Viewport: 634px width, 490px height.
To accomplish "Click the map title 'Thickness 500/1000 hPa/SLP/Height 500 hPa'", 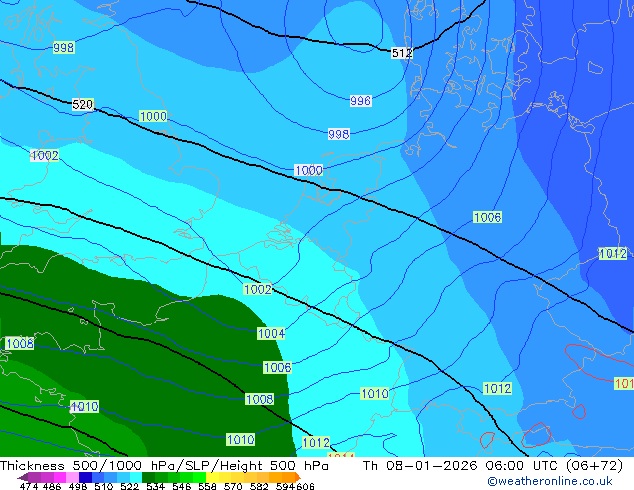I will tap(164, 466).
